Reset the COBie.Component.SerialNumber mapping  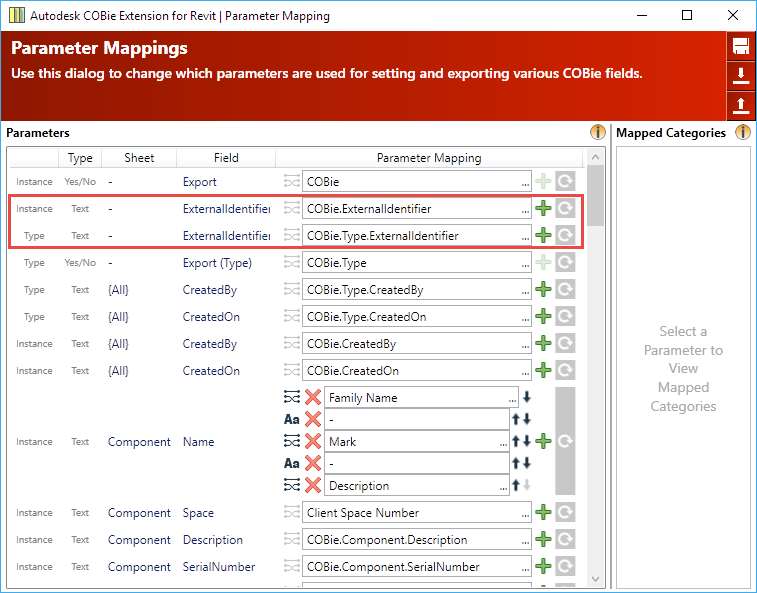click(565, 566)
